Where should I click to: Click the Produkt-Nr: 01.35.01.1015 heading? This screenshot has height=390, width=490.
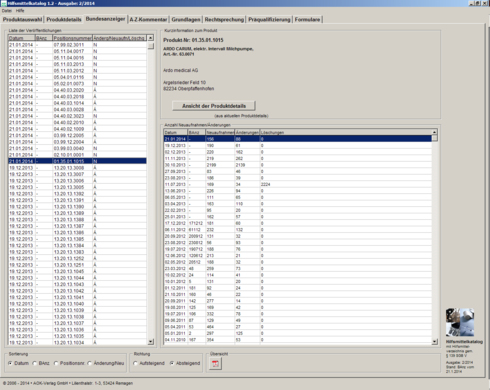point(193,40)
